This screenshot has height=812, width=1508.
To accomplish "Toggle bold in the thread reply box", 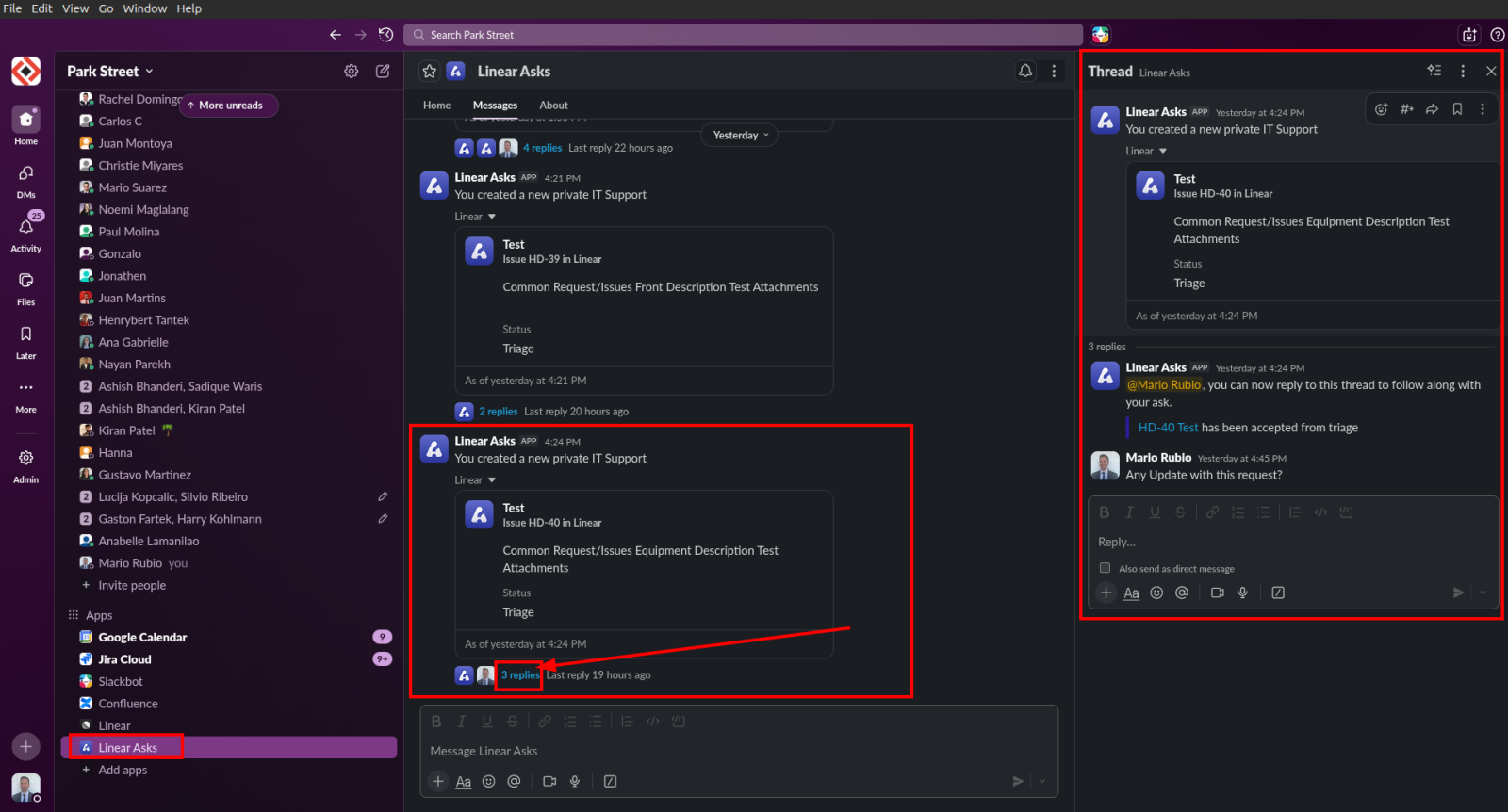I will (1105, 512).
